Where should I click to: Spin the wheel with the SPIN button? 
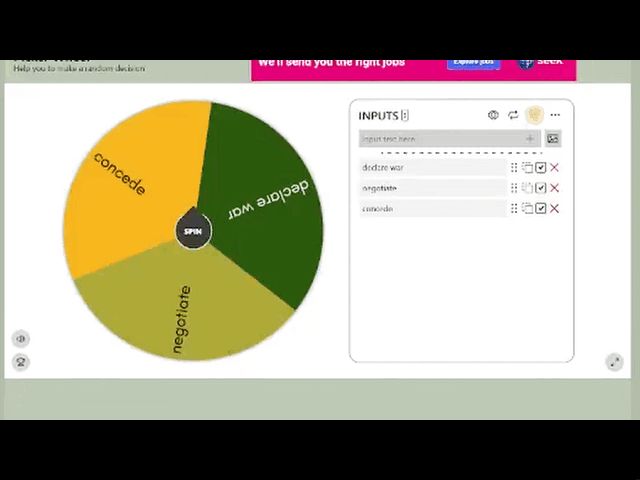point(193,231)
